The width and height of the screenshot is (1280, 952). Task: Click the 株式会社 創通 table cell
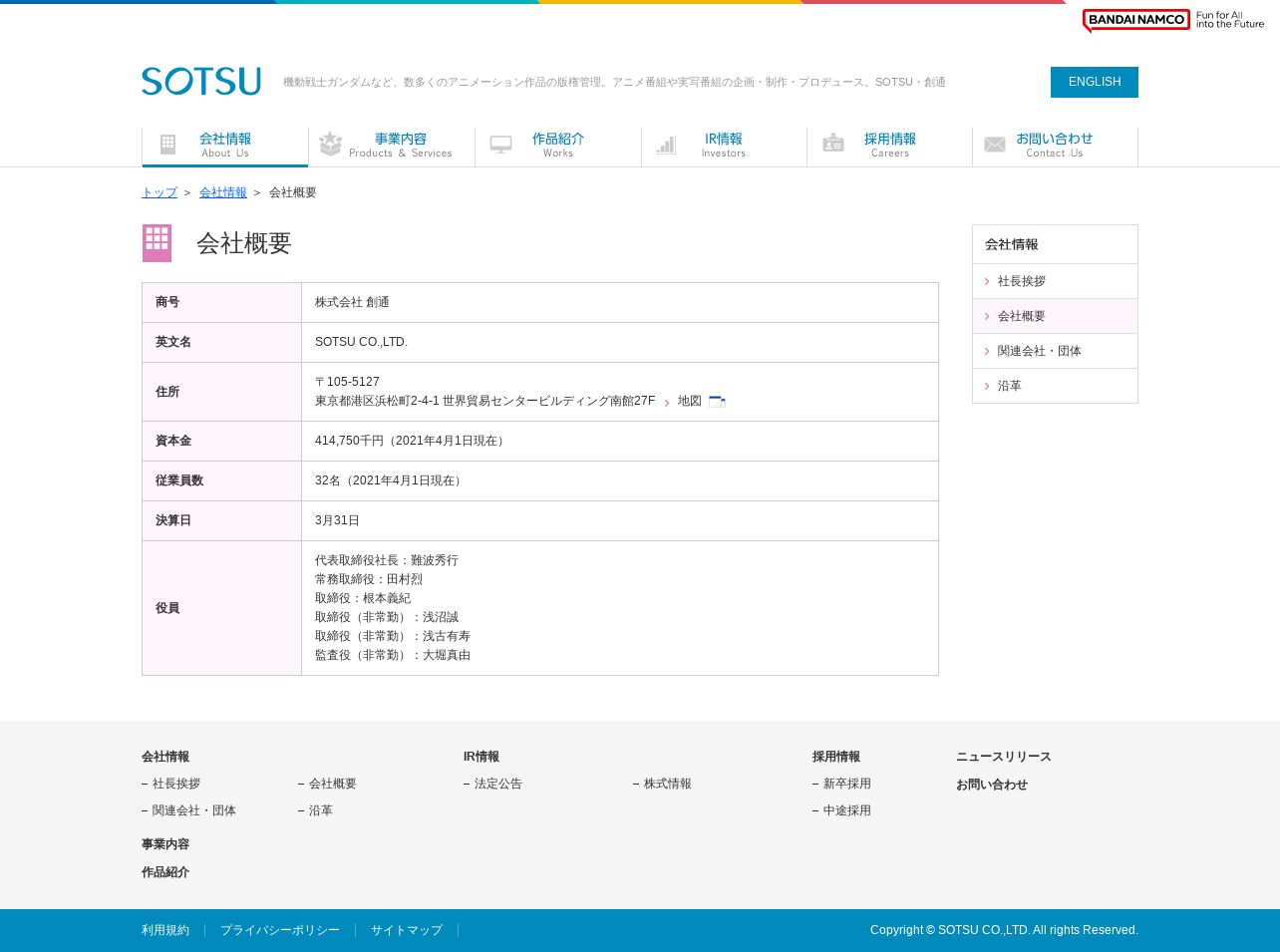point(620,302)
